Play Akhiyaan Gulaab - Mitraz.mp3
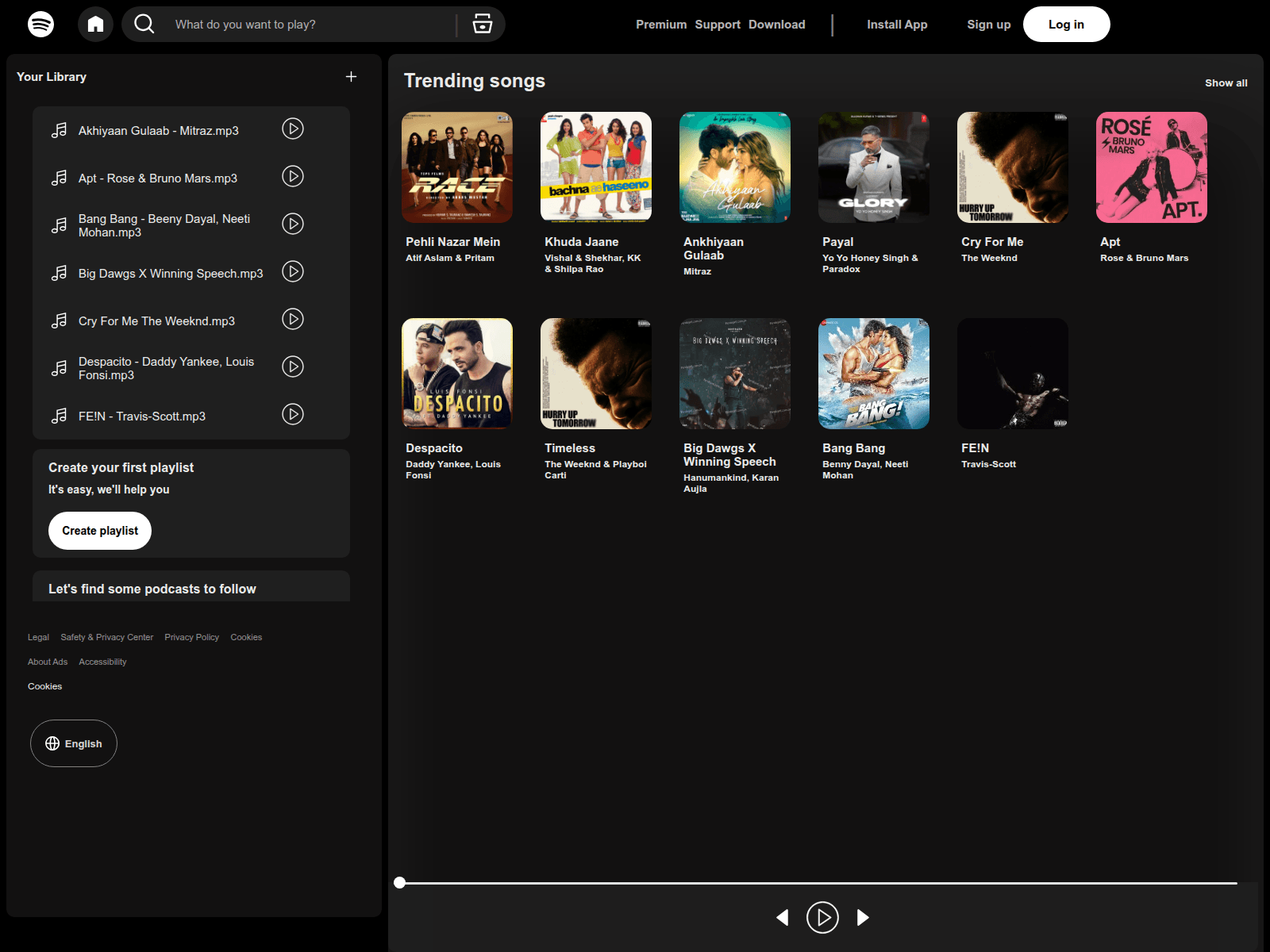Screen dimensions: 1270x952 pos(293,129)
